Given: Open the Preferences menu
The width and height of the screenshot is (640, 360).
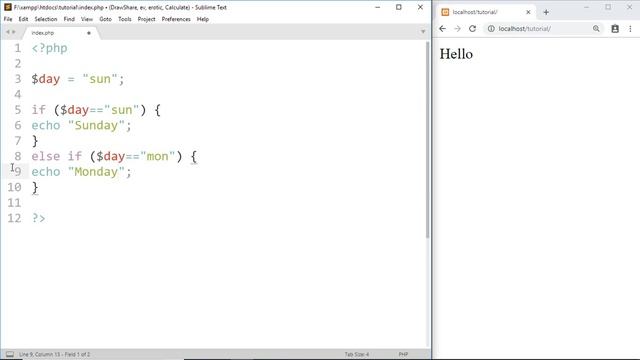Looking at the screenshot, I should pos(176,19).
